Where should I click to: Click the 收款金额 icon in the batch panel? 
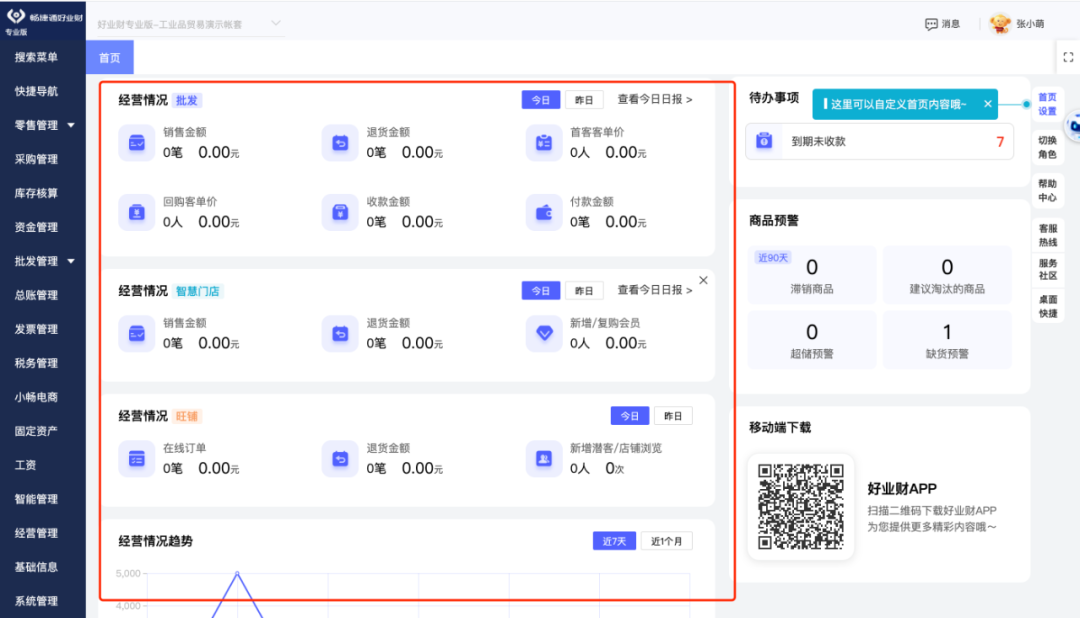[x=340, y=211]
